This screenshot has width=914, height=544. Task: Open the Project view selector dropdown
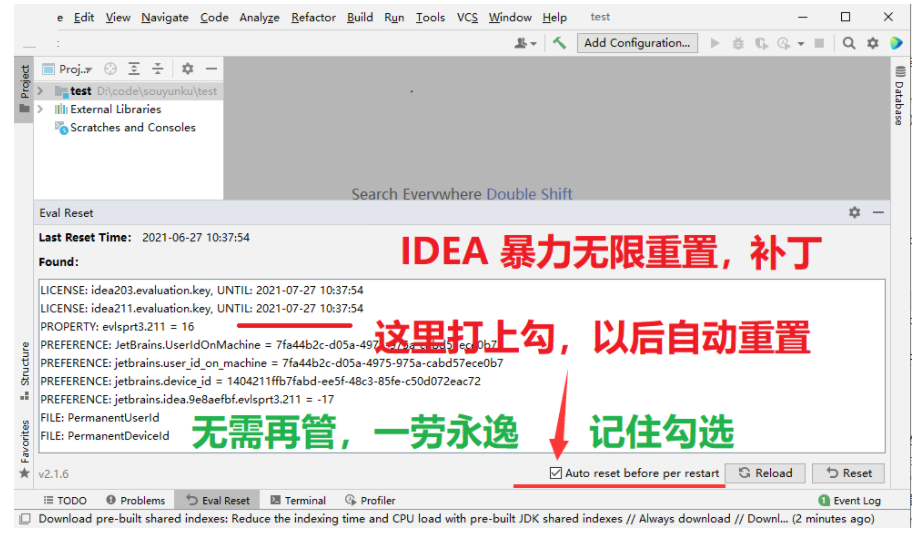click(68, 69)
